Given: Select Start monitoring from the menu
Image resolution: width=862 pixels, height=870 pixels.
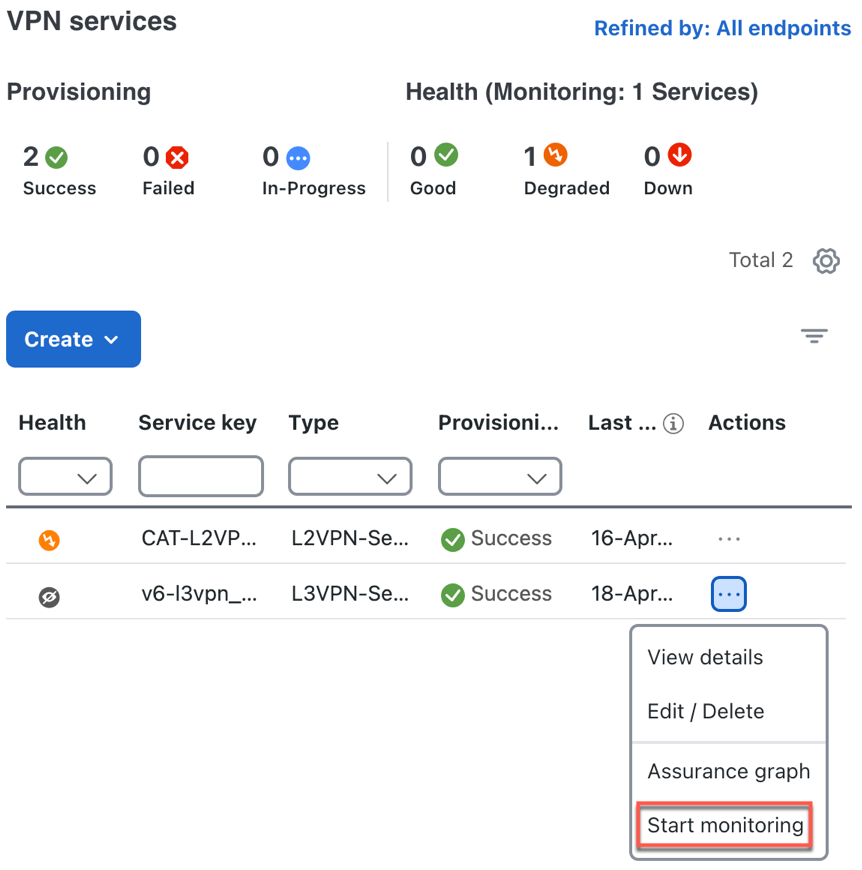Looking at the screenshot, I should pyautogui.click(x=725, y=826).
